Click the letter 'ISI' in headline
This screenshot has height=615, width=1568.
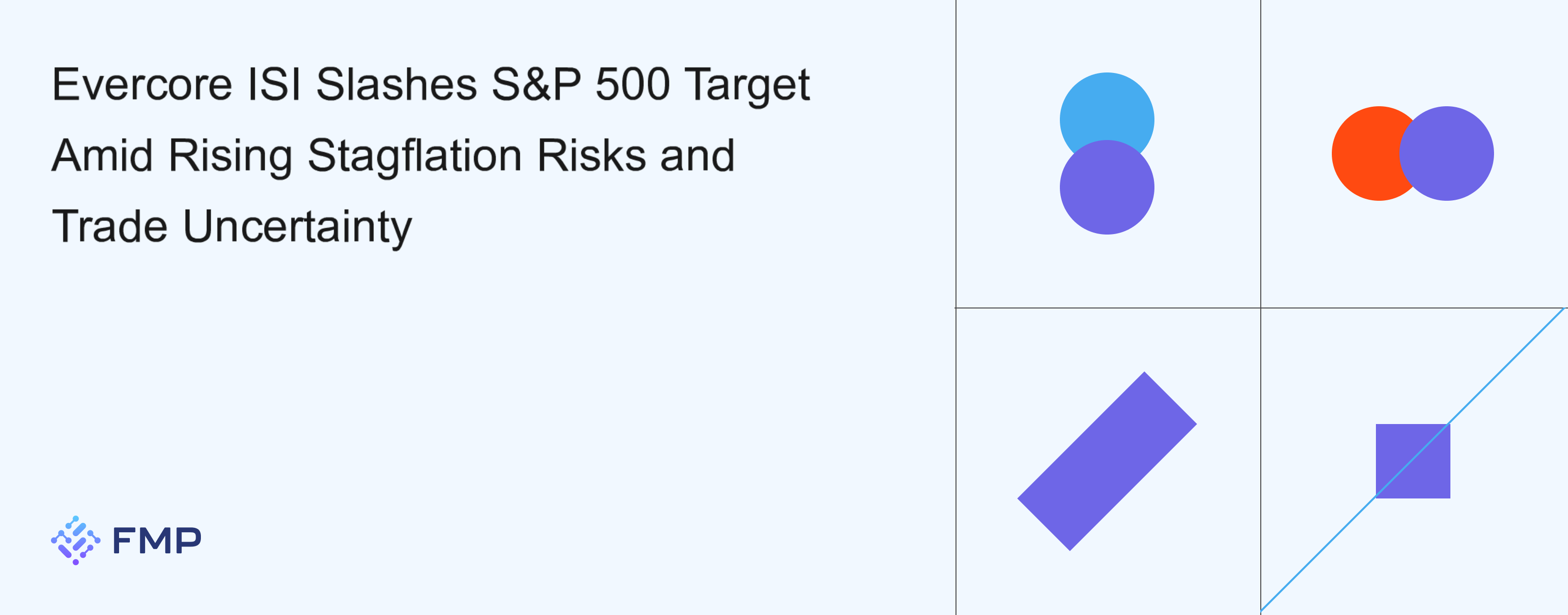(274, 85)
